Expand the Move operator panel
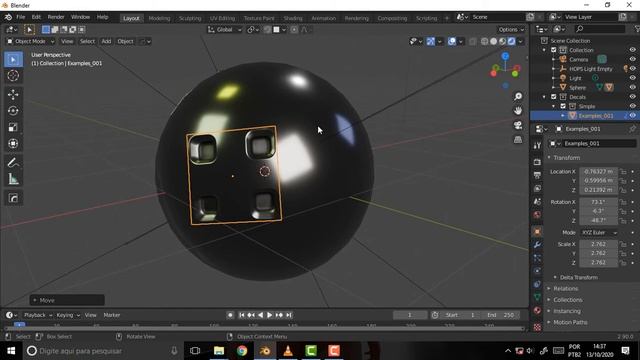Viewport: 640px width, 360px height. pos(67,300)
